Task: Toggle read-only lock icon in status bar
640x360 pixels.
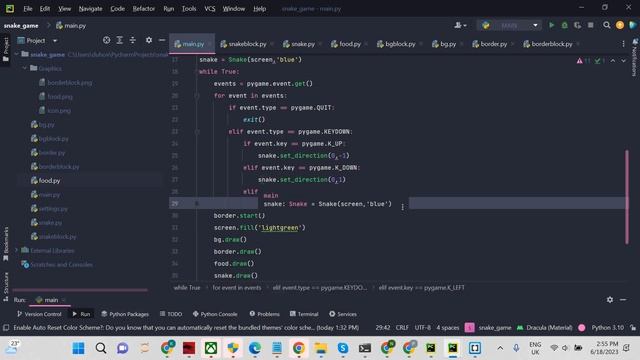Action: point(633,327)
